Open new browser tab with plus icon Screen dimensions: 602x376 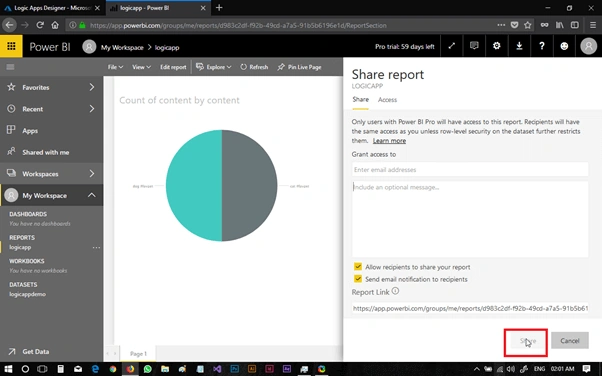pyautogui.click(x=219, y=8)
